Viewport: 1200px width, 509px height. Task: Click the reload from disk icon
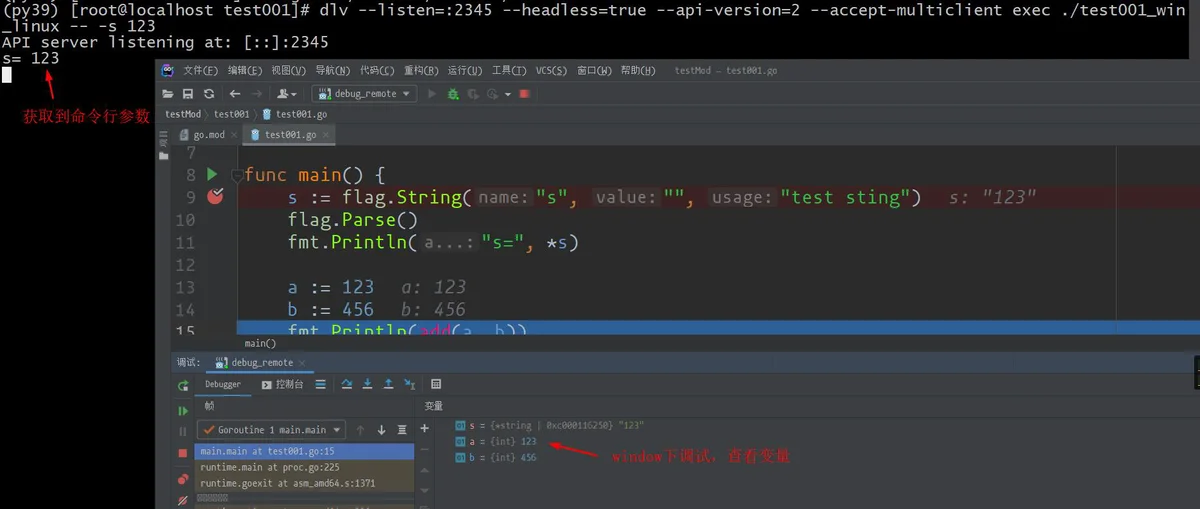pyautogui.click(x=208, y=94)
